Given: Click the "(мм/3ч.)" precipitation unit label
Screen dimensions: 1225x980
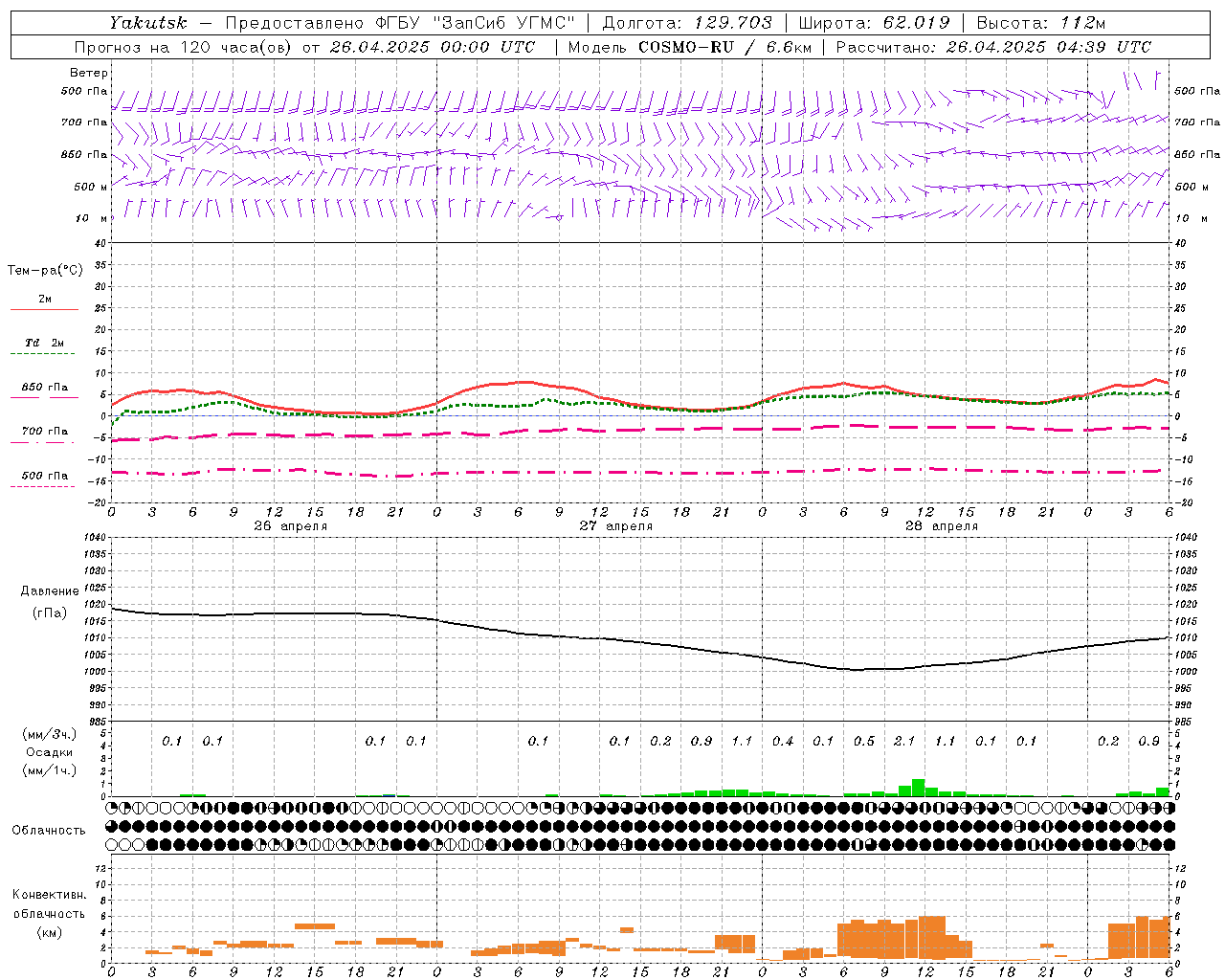Looking at the screenshot, I should click(50, 734).
